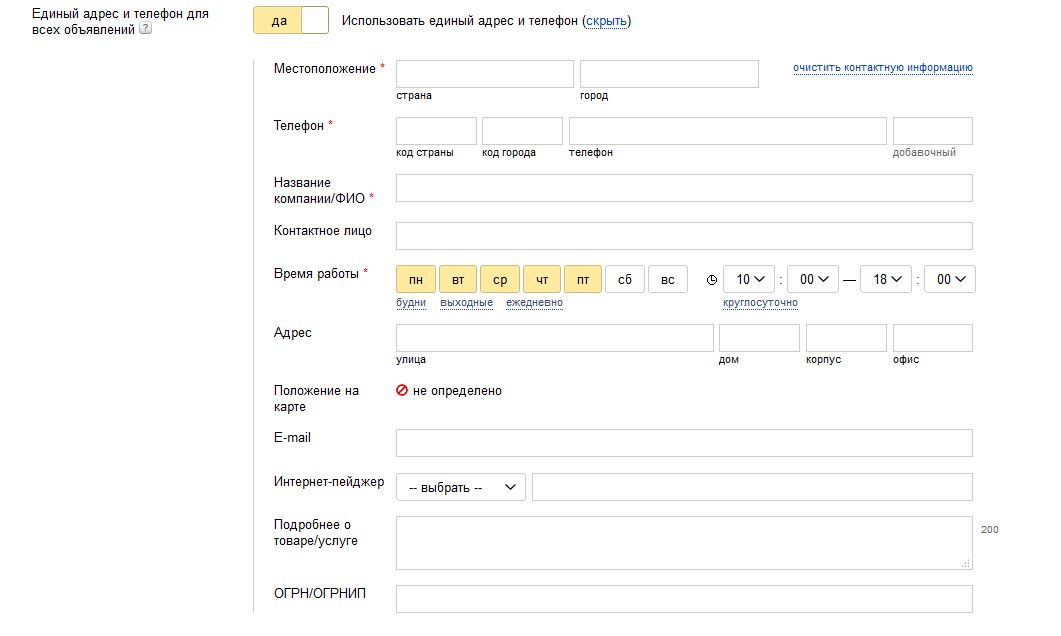Select the 'ежедневно' preset link

tap(534, 303)
